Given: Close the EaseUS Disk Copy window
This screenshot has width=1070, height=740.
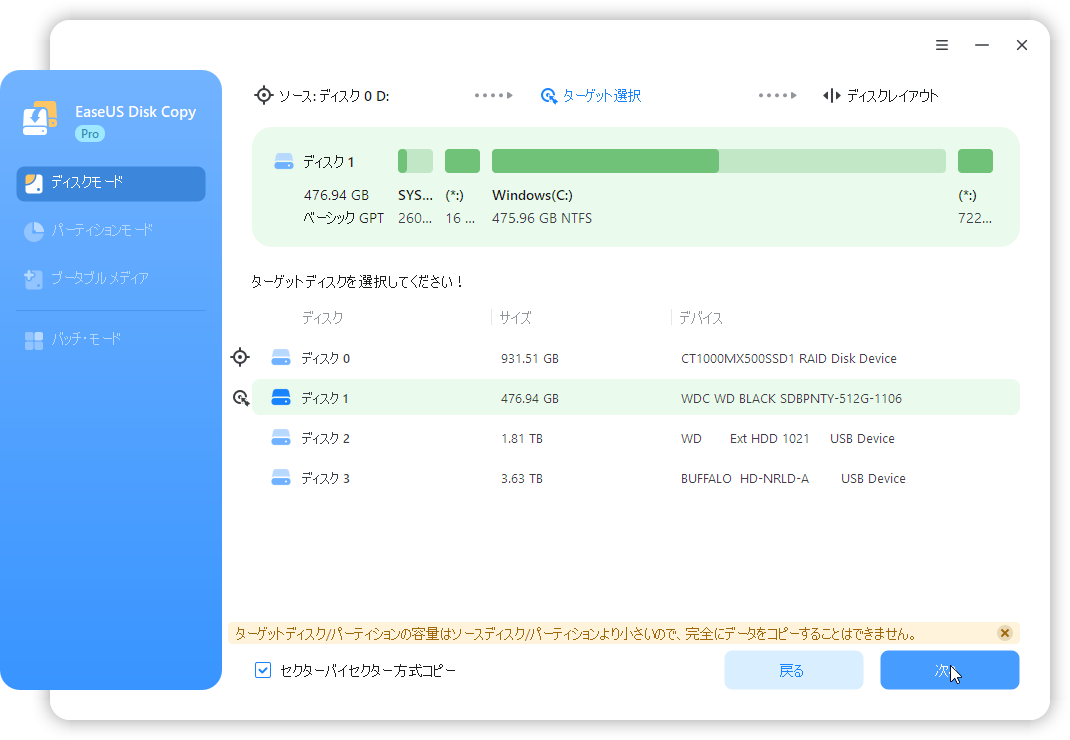Looking at the screenshot, I should [1022, 45].
